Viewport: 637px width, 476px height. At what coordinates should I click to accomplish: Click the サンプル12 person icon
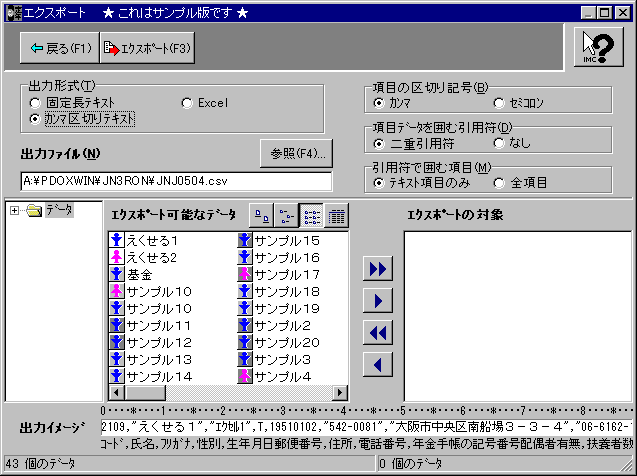click(117, 342)
